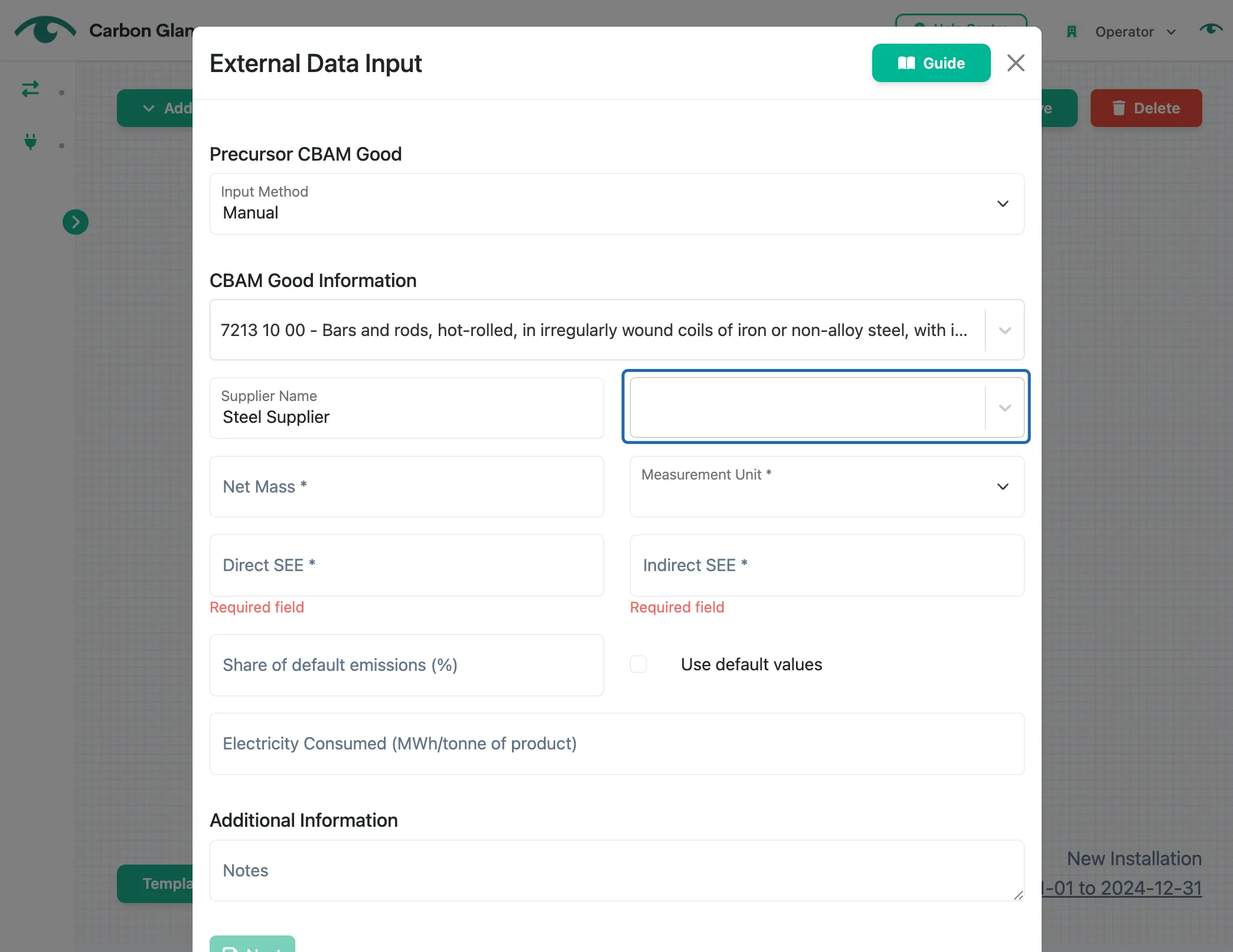Click the building icon beside Operator
1233x952 pixels.
[1072, 32]
